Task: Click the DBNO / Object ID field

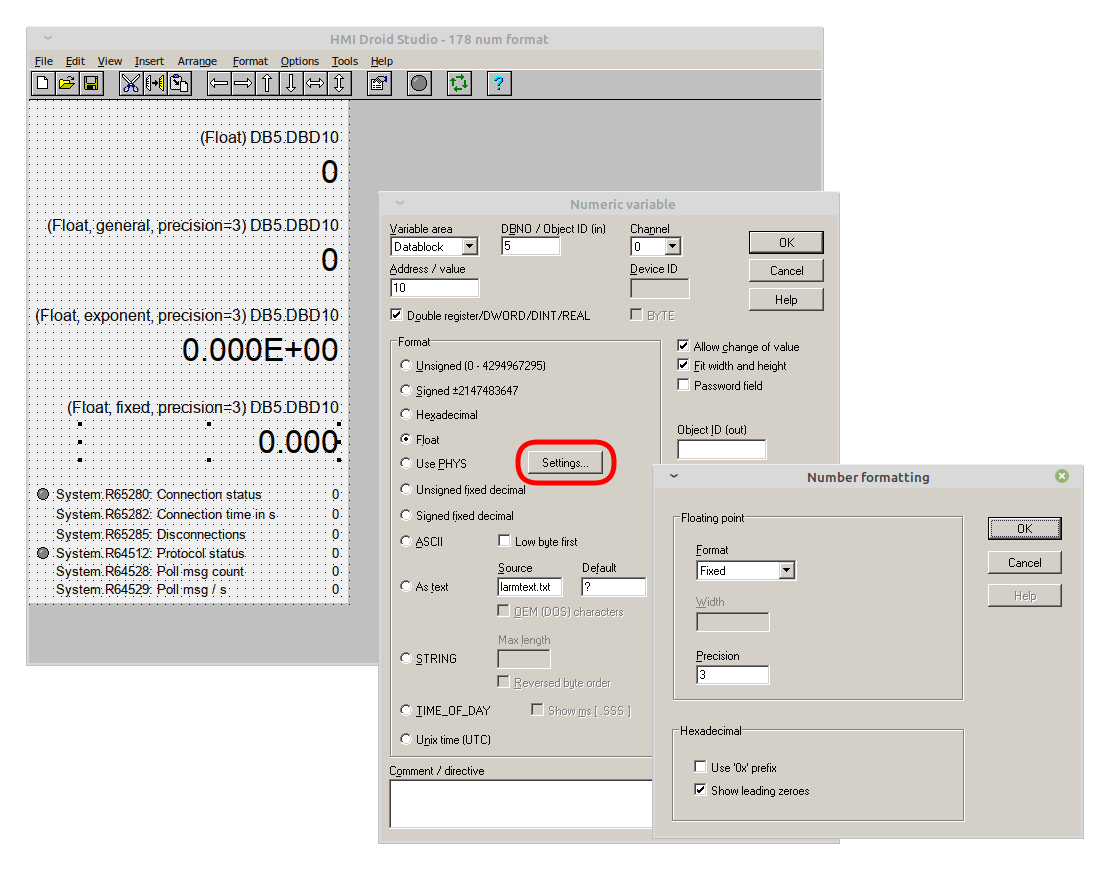Action: pyautogui.click(x=530, y=246)
